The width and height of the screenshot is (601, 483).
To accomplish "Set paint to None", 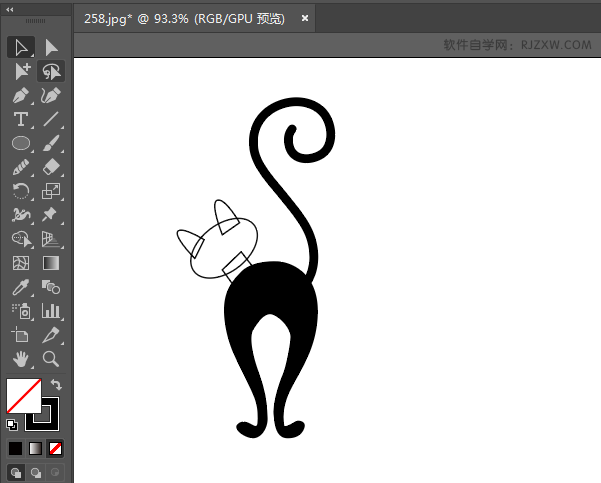I will coord(56,448).
